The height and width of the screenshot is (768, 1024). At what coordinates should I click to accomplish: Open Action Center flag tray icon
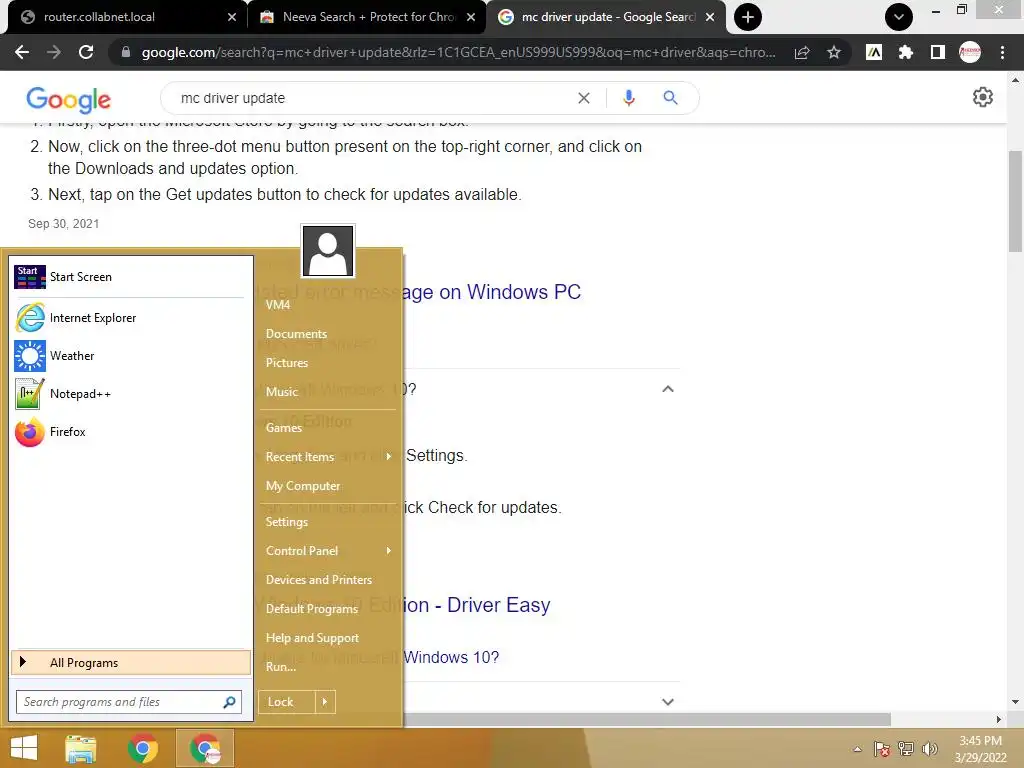pos(882,749)
